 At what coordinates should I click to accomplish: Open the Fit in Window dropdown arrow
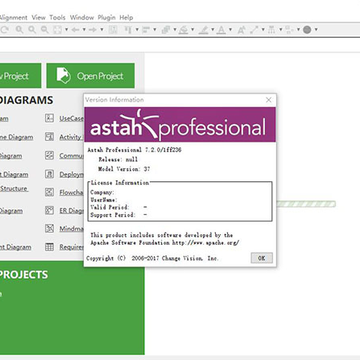click(x=66, y=30)
